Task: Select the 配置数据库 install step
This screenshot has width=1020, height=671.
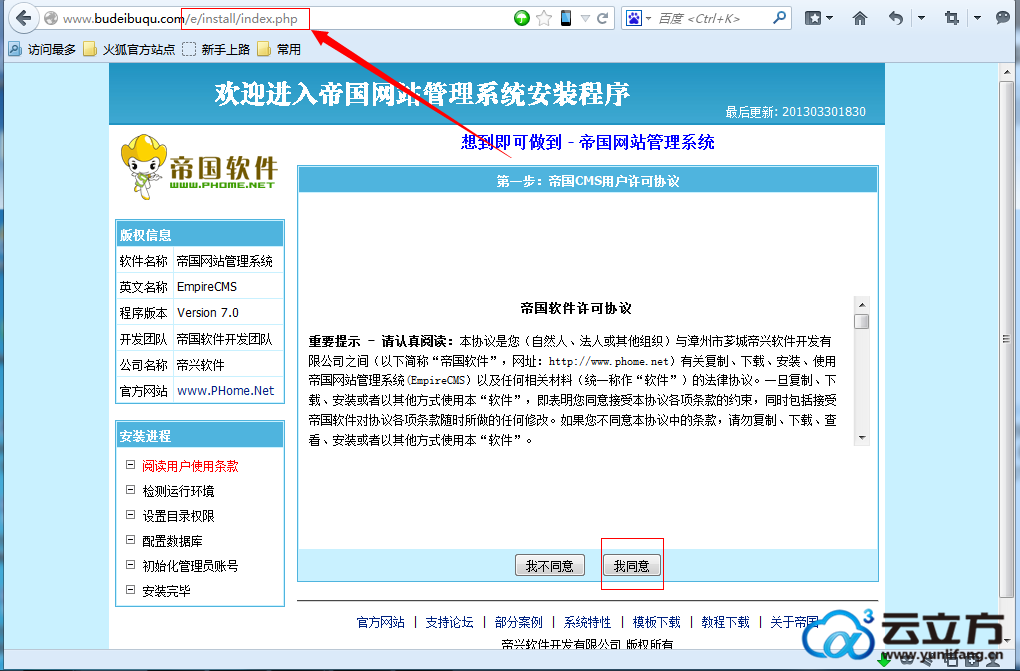Action: (172, 541)
